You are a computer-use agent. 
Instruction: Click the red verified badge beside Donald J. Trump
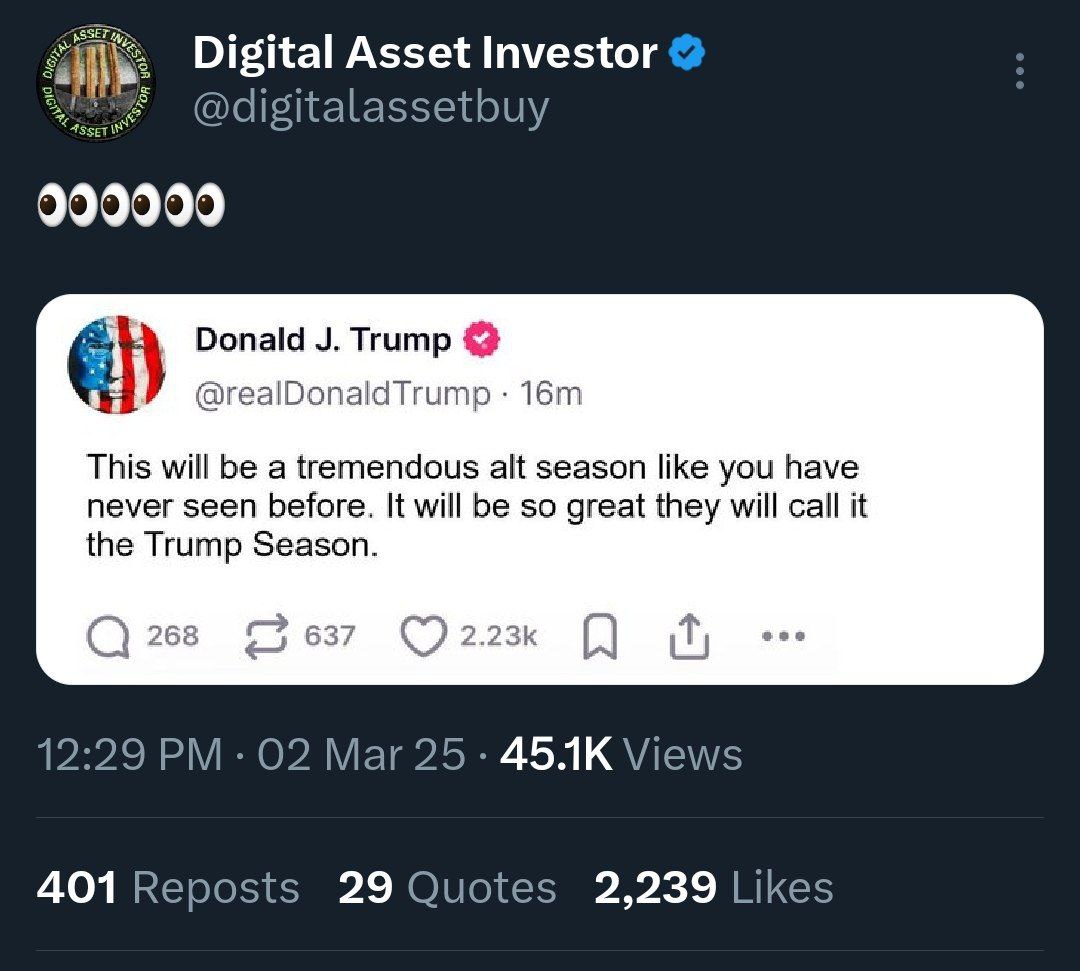481,341
